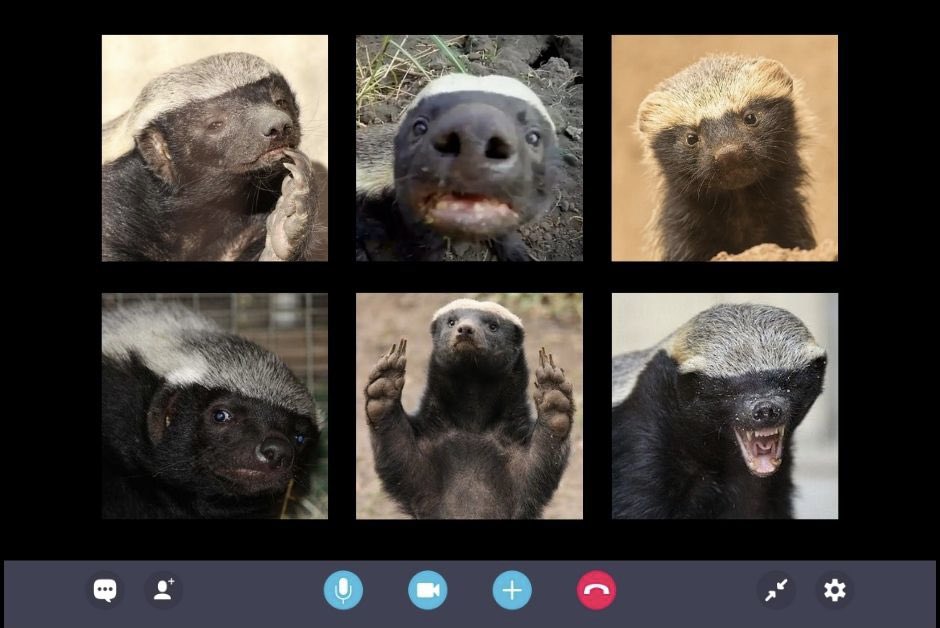Screen dimensions: 940x628
Task: Select video tile of fluffy young badger on tan background
Action: 725,148
